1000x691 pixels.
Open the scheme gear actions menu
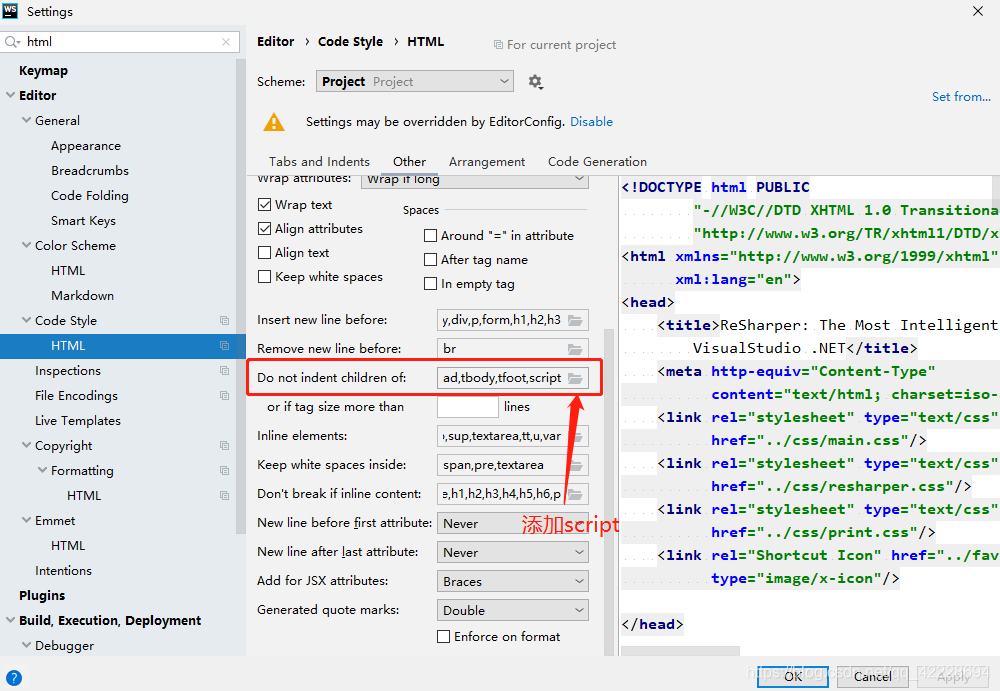[x=535, y=82]
